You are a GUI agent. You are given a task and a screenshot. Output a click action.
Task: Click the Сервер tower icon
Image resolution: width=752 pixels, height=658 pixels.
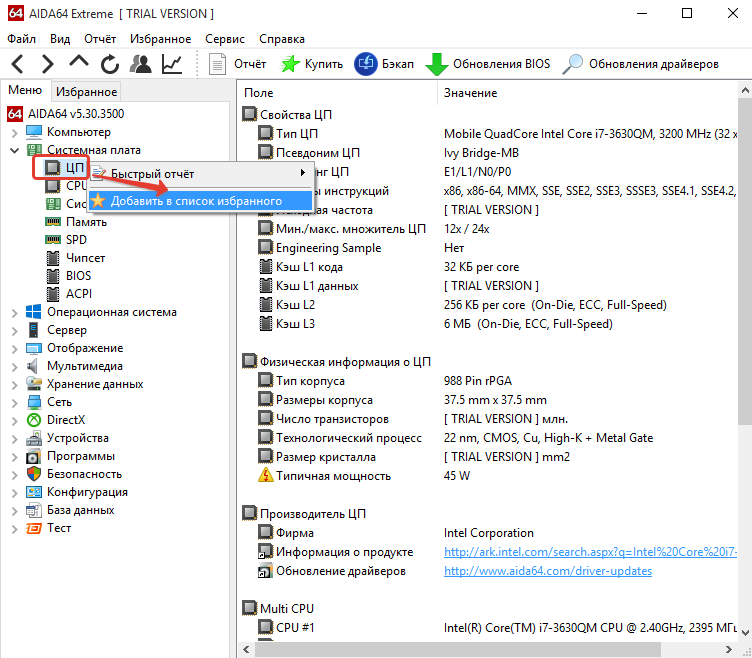(x=34, y=330)
